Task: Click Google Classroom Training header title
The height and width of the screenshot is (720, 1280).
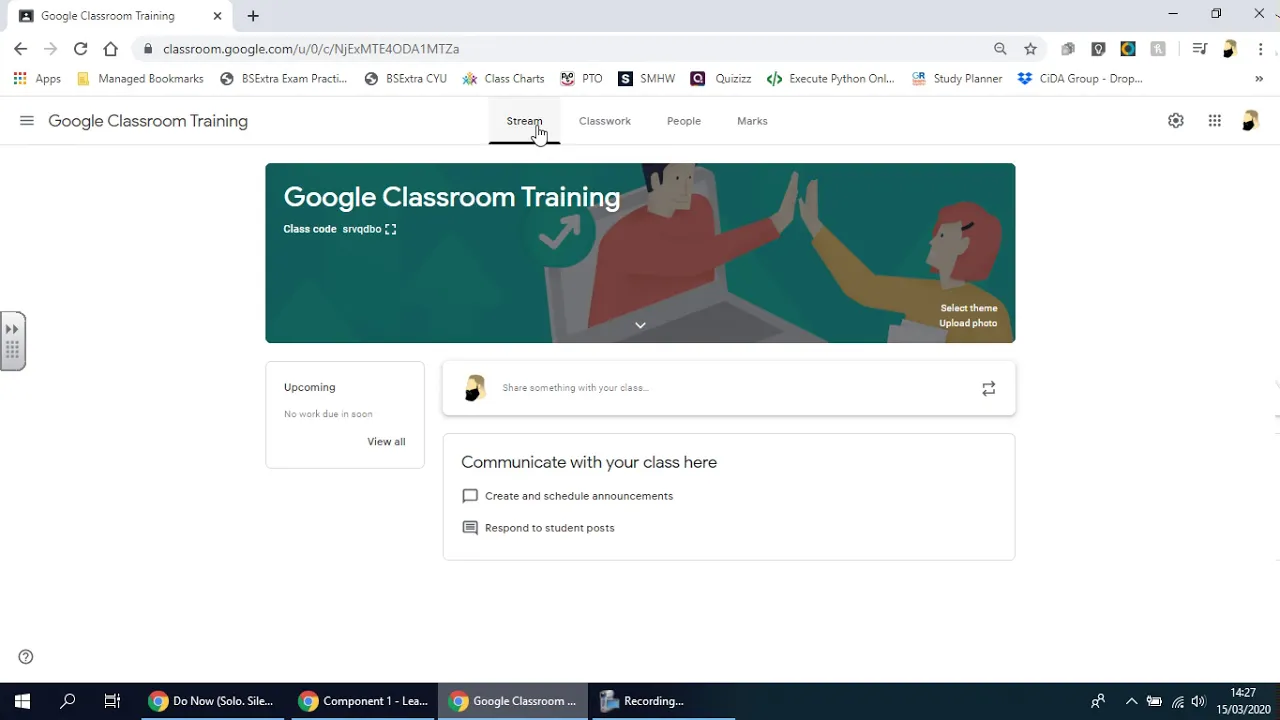Action: (x=148, y=121)
